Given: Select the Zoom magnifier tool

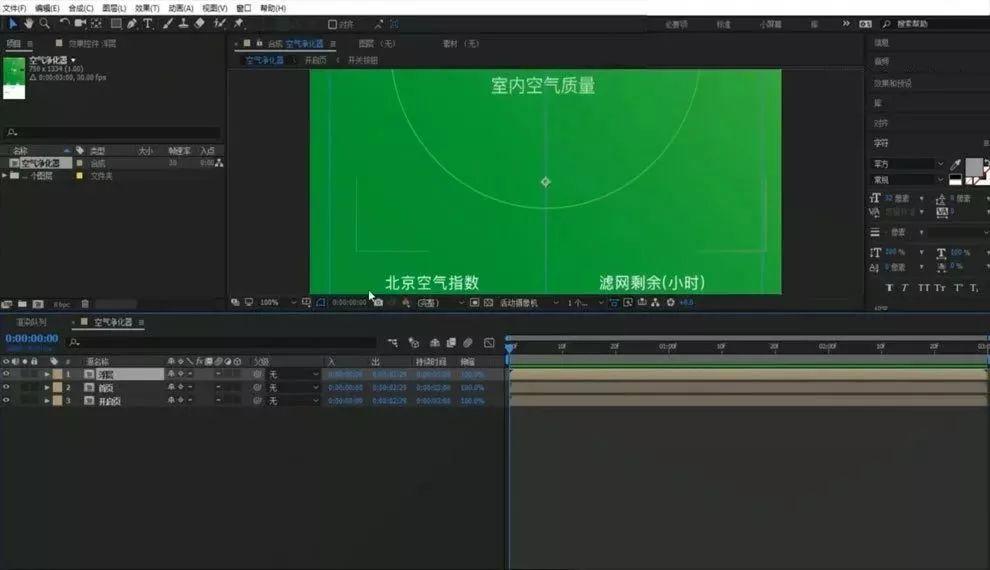Looking at the screenshot, I should (x=44, y=23).
